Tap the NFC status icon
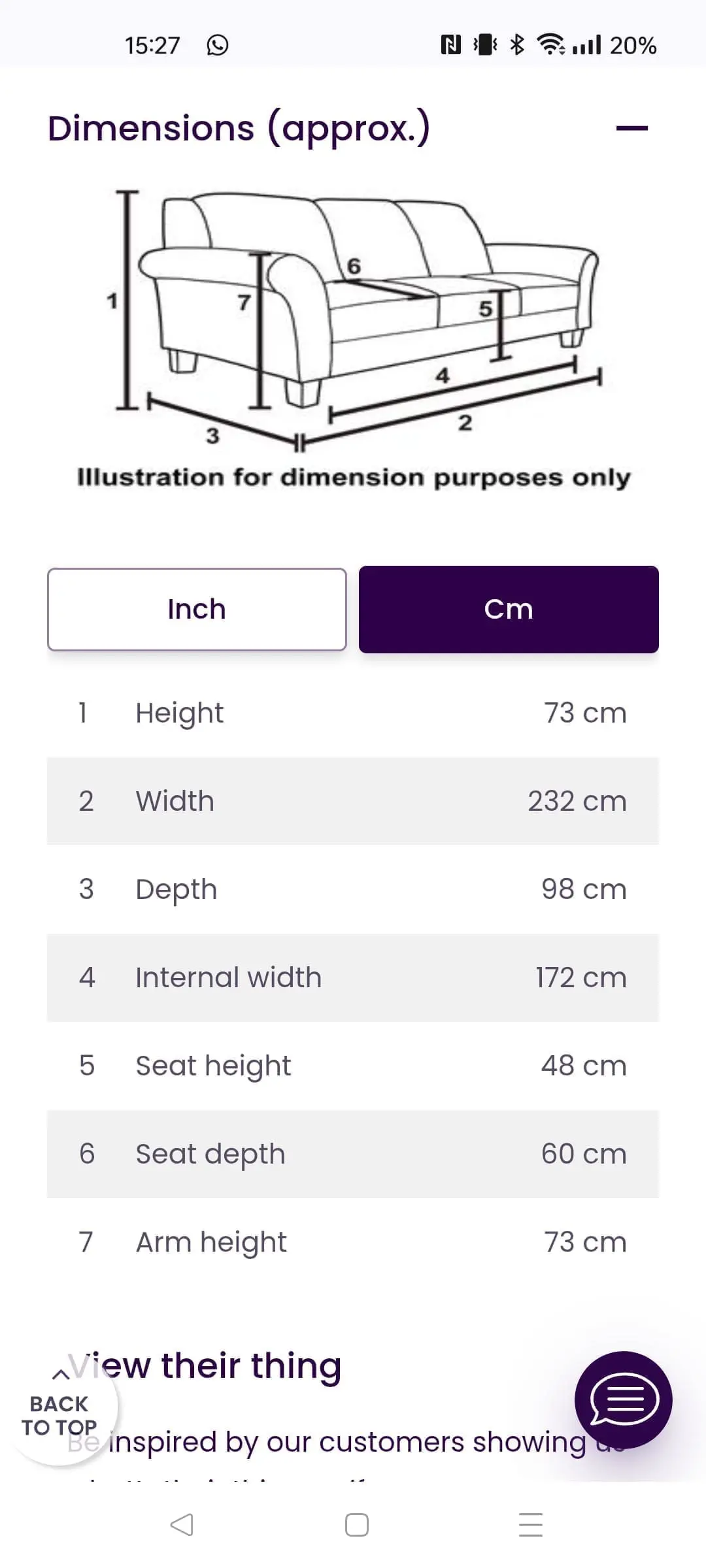706x1568 pixels. [451, 44]
